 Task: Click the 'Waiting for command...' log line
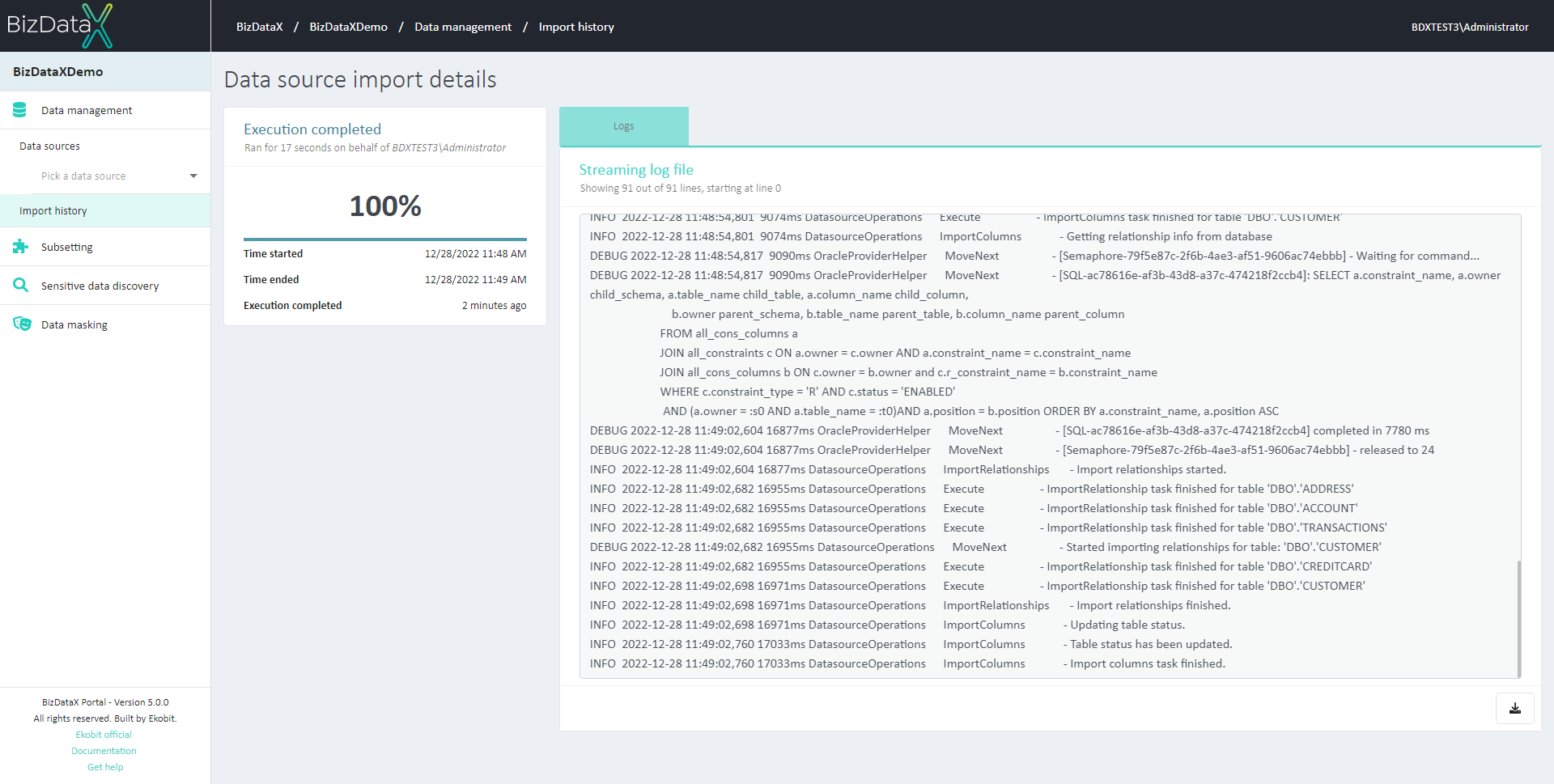tap(1034, 256)
